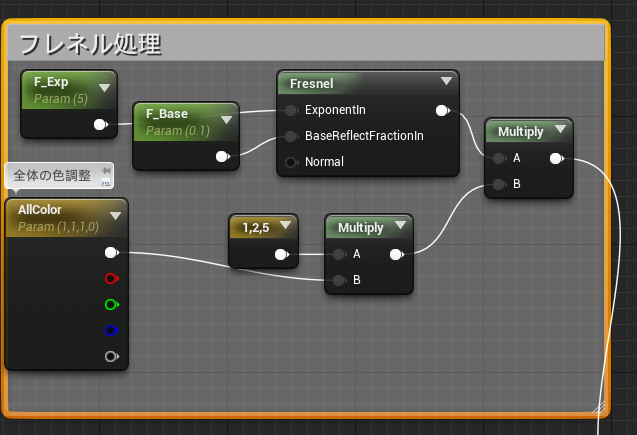
Task: Collapse the Multiply node fed by Fresnel
Action: [560, 129]
